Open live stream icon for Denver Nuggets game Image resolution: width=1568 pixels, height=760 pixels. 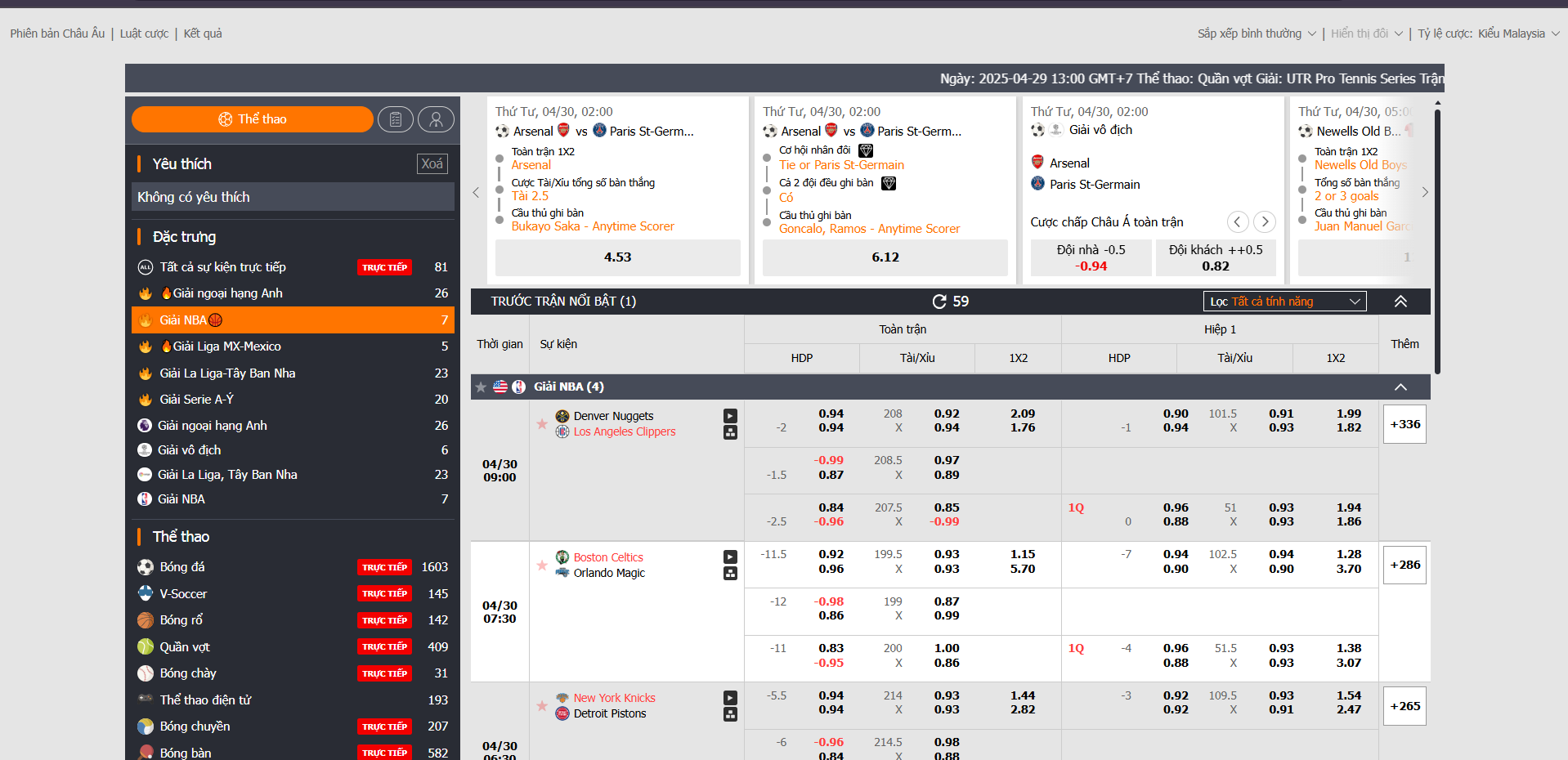coord(730,416)
